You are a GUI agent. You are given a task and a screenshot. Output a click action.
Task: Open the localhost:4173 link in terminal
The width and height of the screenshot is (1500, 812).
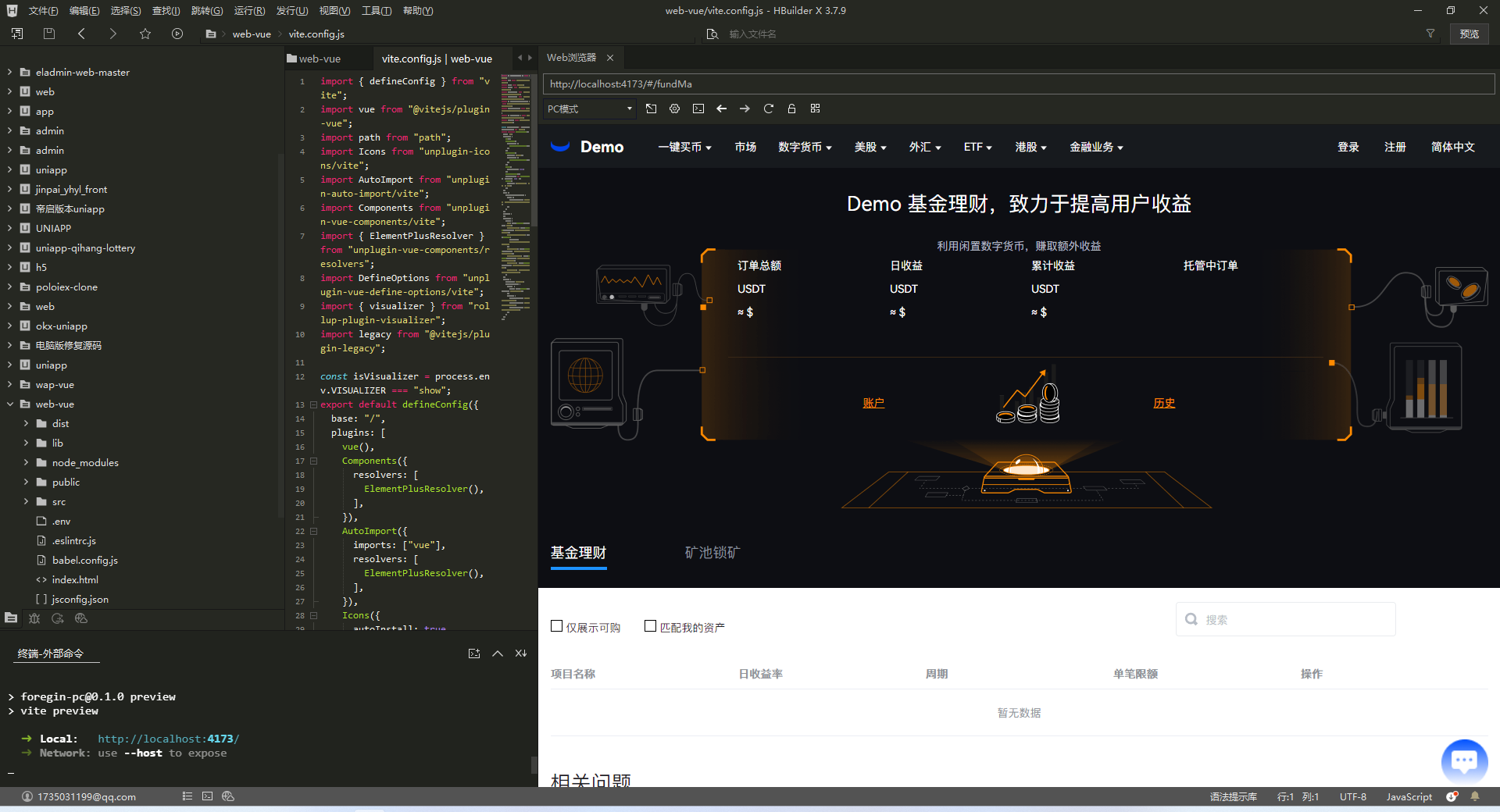coord(168,739)
